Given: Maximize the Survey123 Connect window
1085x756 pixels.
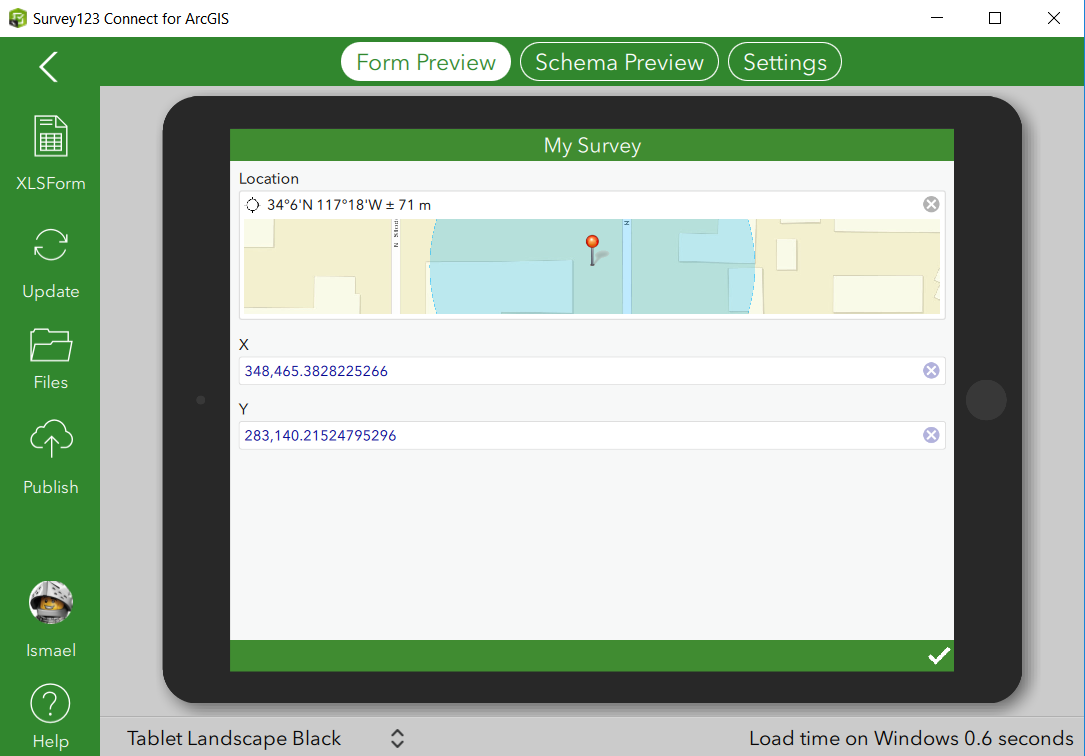Looking at the screenshot, I should [995, 18].
